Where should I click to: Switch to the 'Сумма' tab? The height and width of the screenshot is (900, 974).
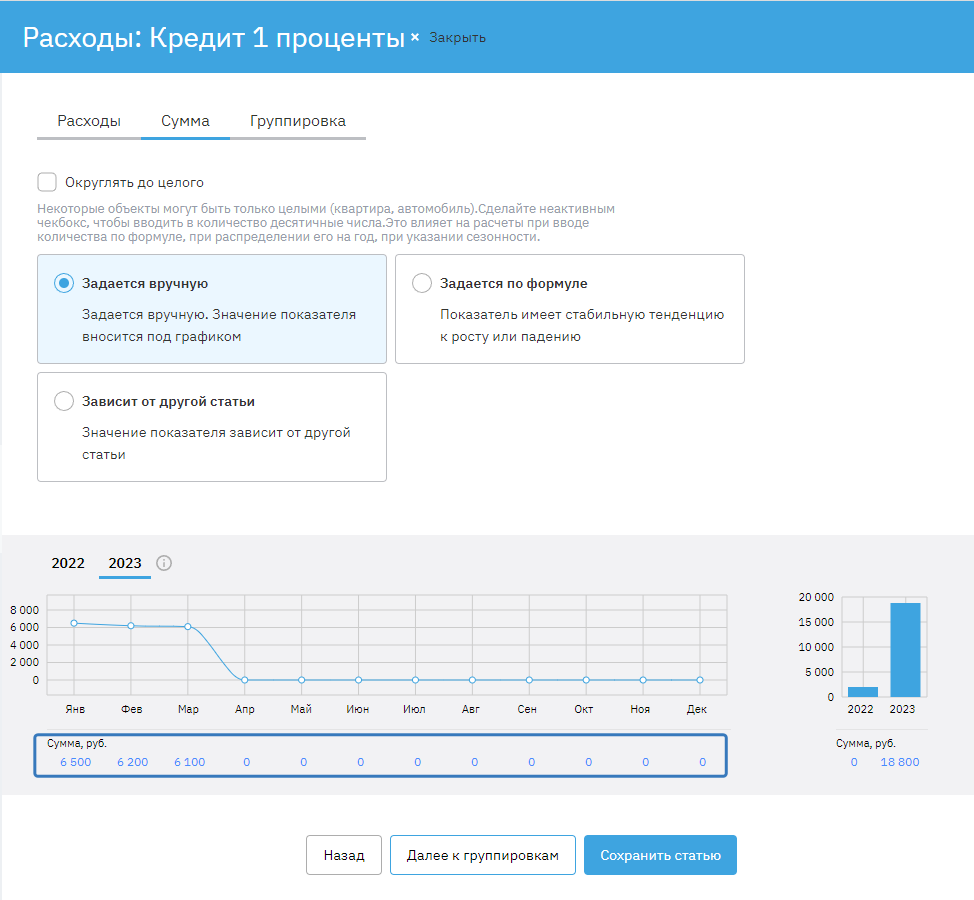coord(185,120)
